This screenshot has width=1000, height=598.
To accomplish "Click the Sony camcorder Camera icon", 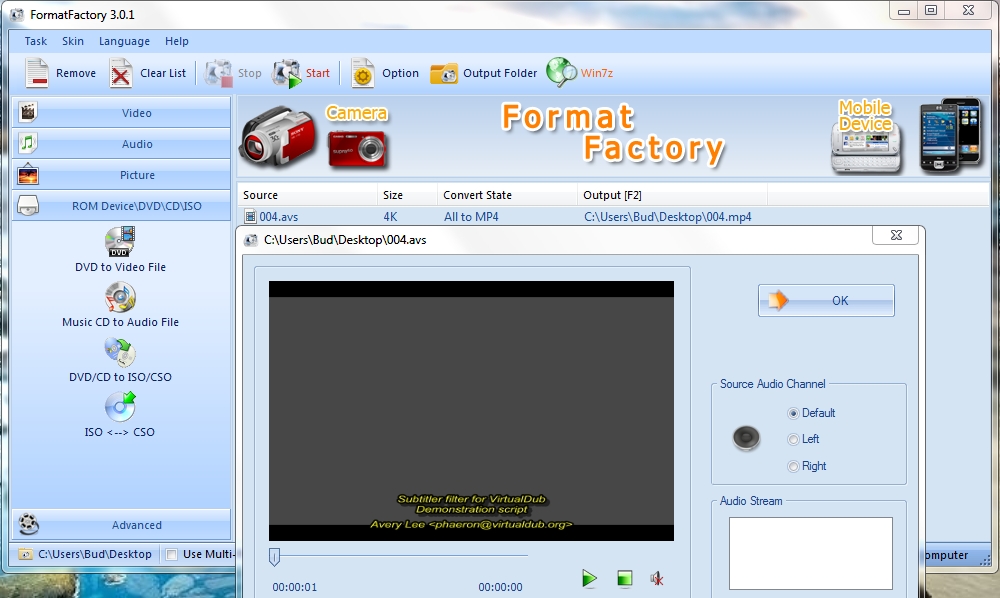I will 278,136.
